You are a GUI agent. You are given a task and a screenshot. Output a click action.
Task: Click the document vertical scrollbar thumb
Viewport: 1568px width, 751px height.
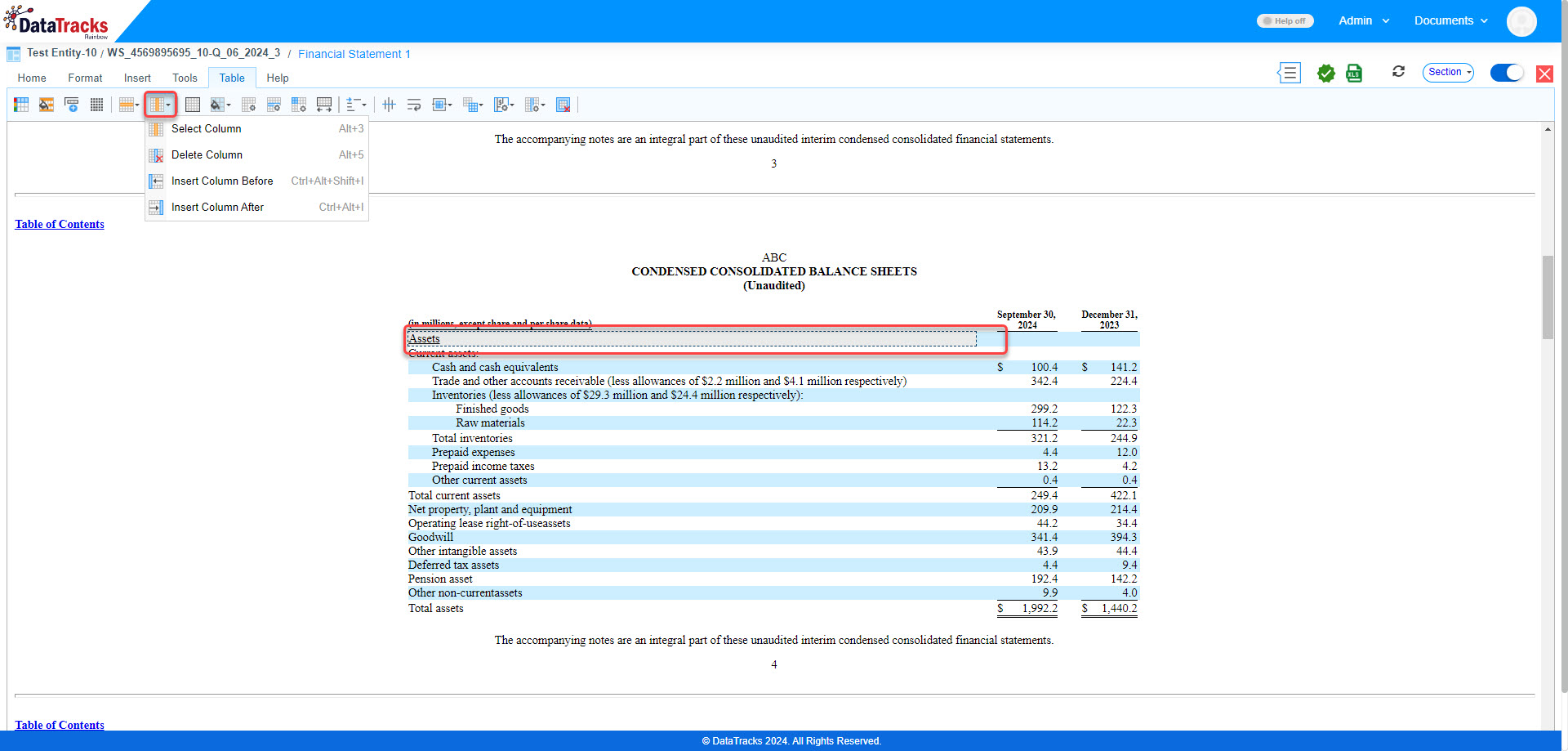[1548, 297]
